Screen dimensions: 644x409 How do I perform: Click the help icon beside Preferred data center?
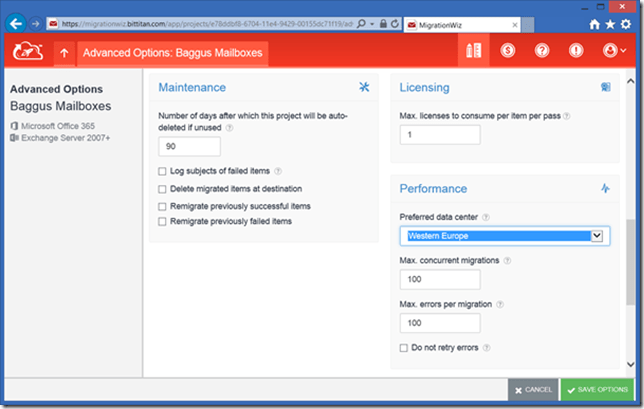coord(487,217)
